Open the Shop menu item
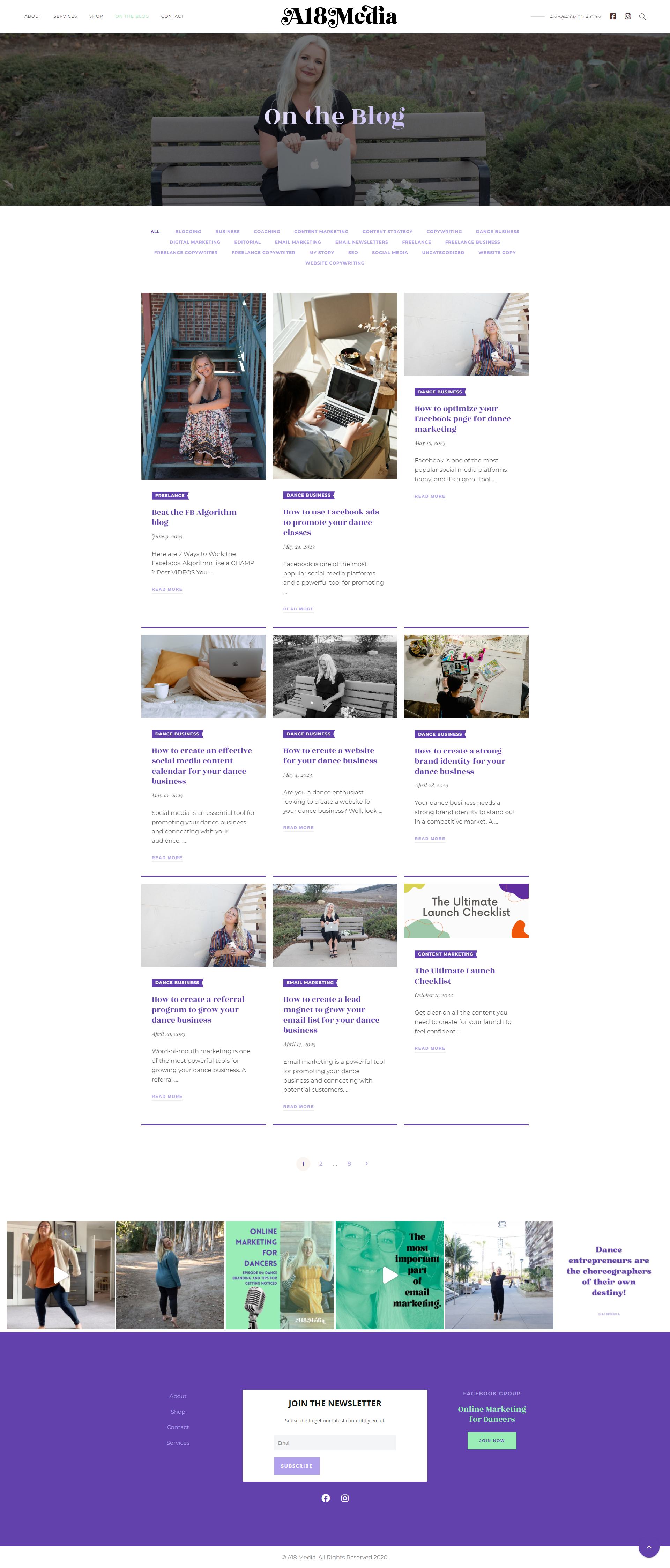670x1568 pixels. 96,16
